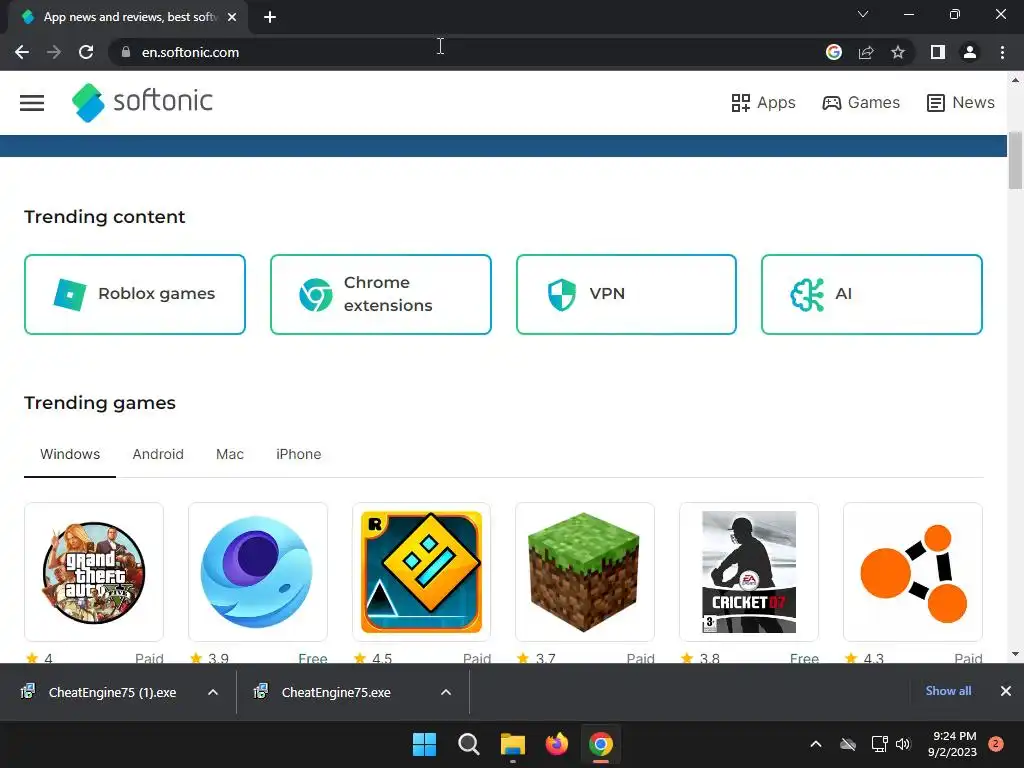Click the Softonic logo

(142, 103)
